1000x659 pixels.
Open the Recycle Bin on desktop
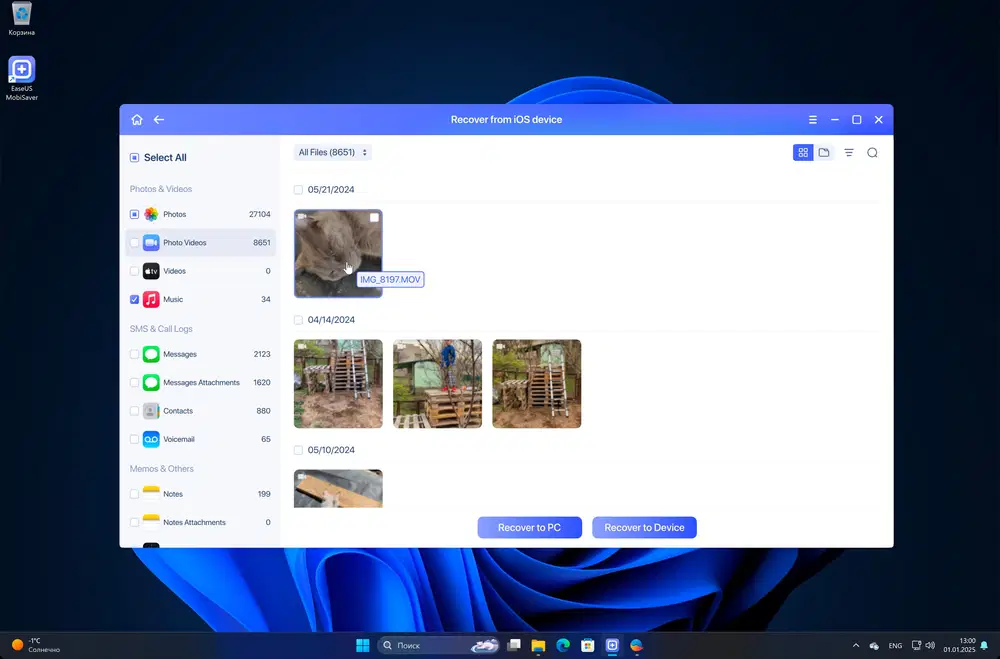22,19
